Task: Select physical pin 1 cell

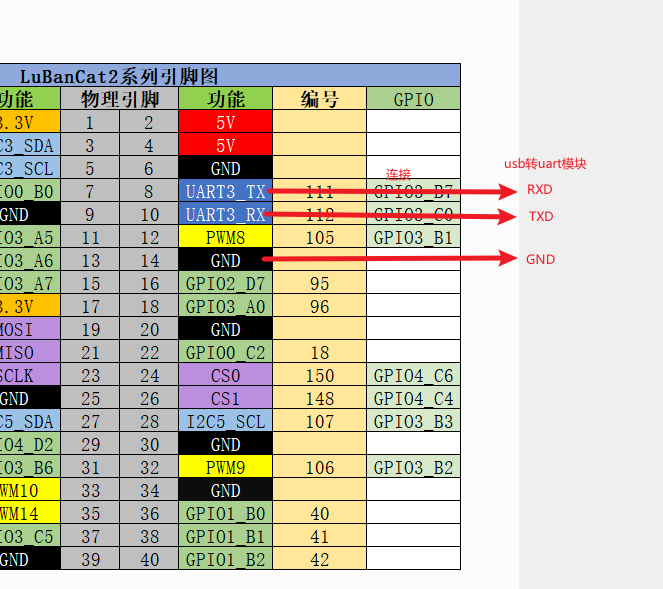Action: click(x=90, y=122)
